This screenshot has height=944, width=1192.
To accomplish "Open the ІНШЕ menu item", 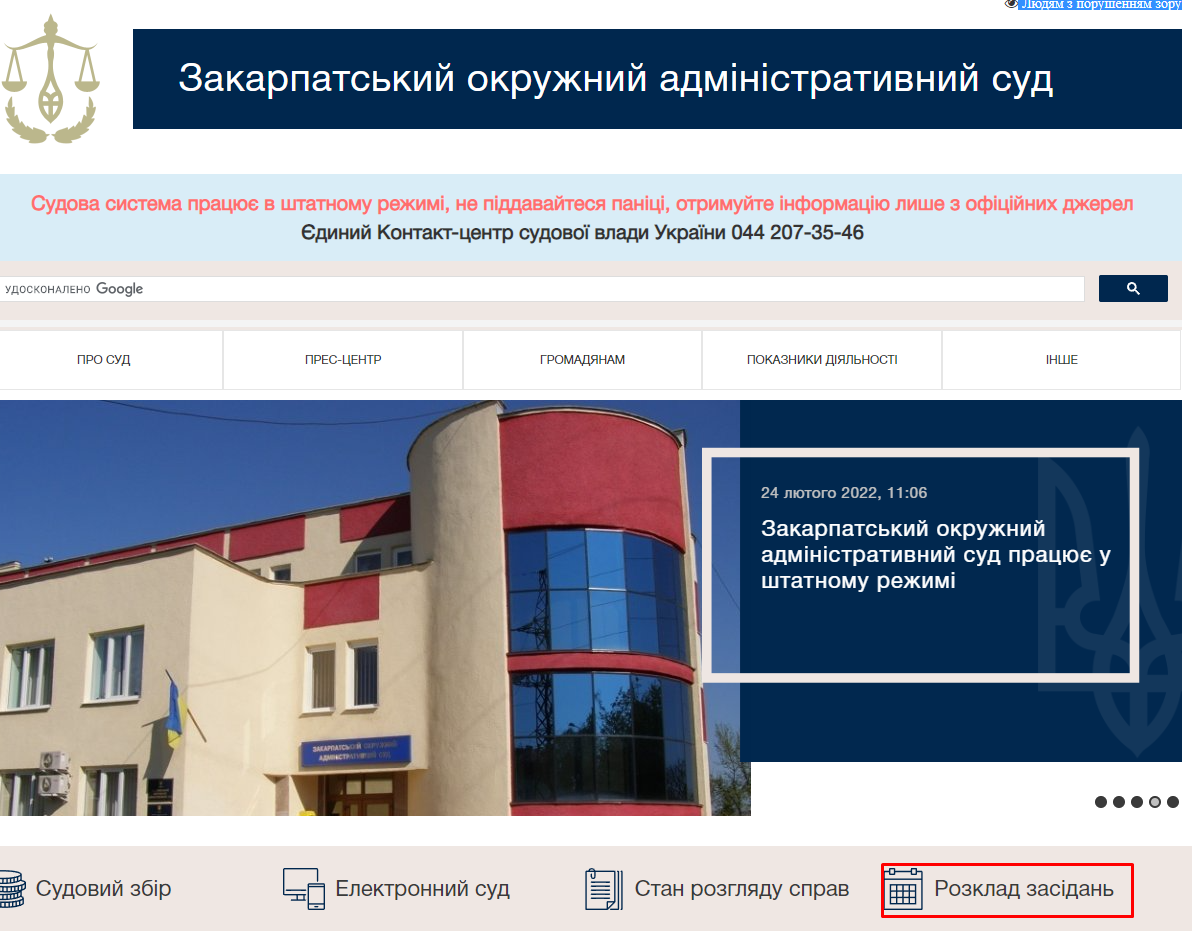I will click(x=1061, y=360).
